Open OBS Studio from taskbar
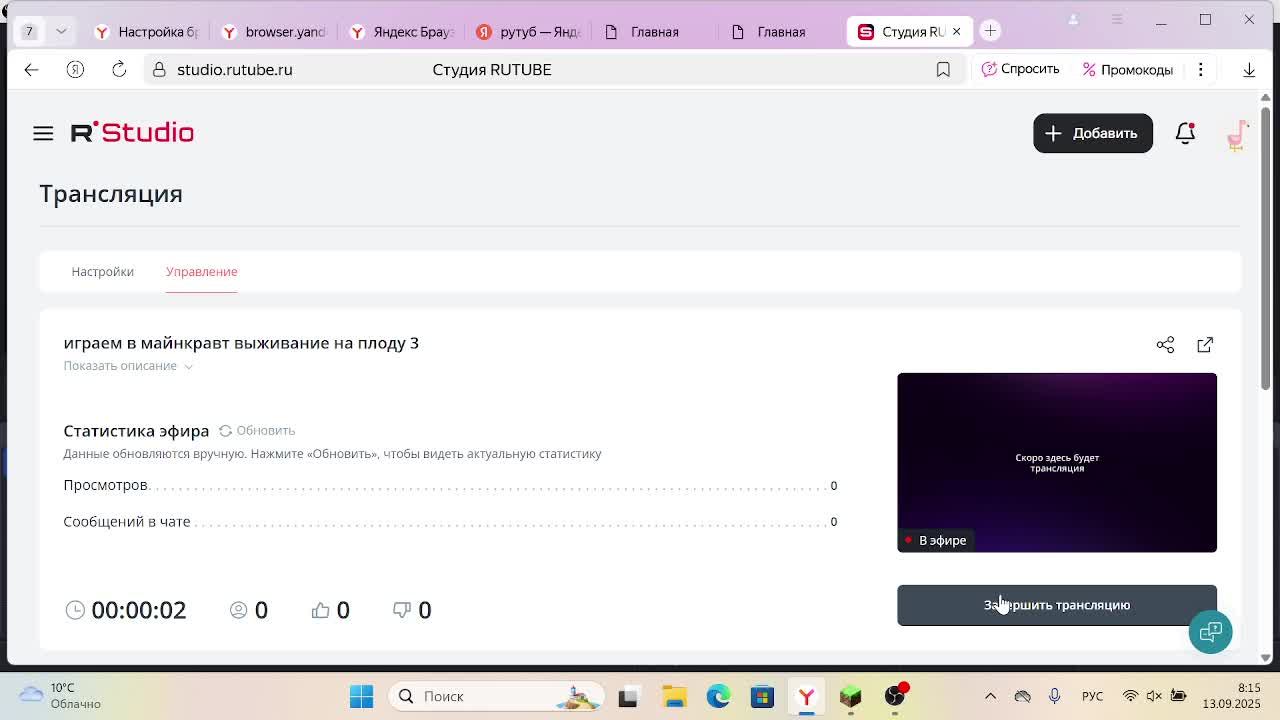 point(894,696)
